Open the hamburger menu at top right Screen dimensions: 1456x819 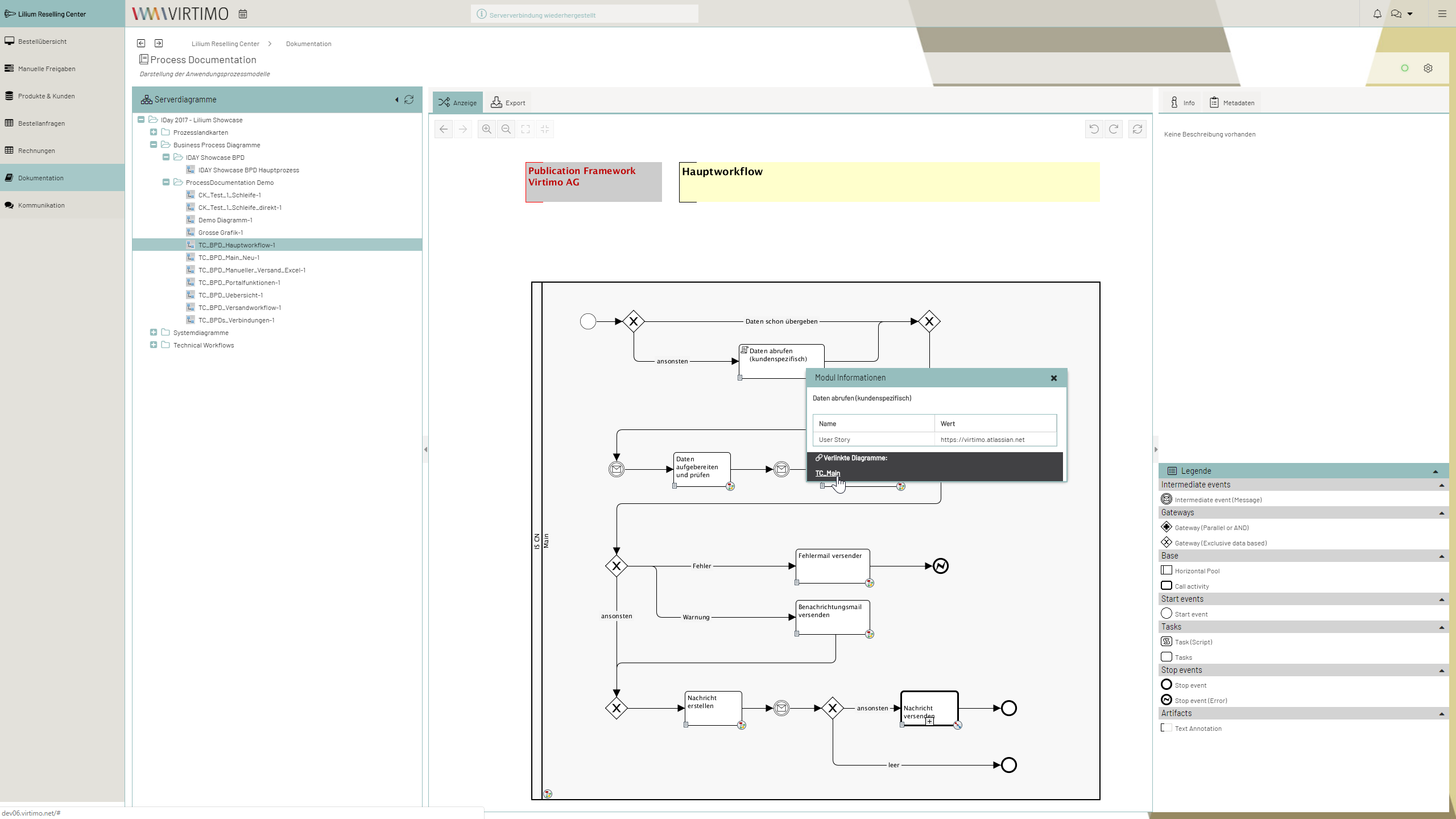(1442, 14)
